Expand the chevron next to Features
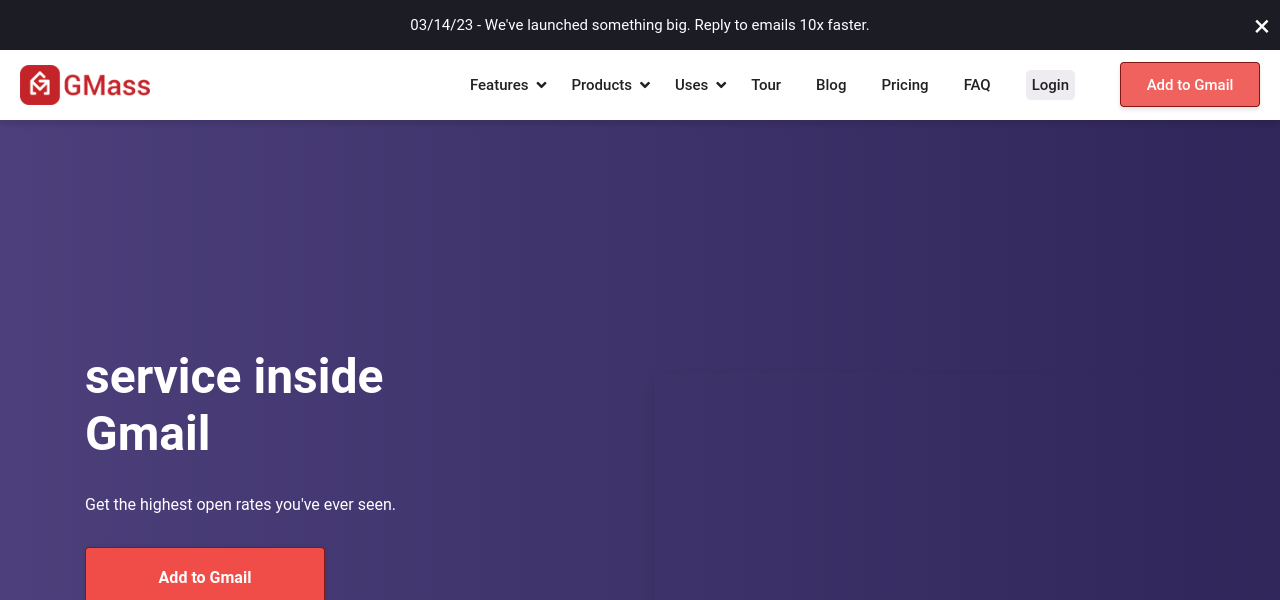 [x=541, y=86]
